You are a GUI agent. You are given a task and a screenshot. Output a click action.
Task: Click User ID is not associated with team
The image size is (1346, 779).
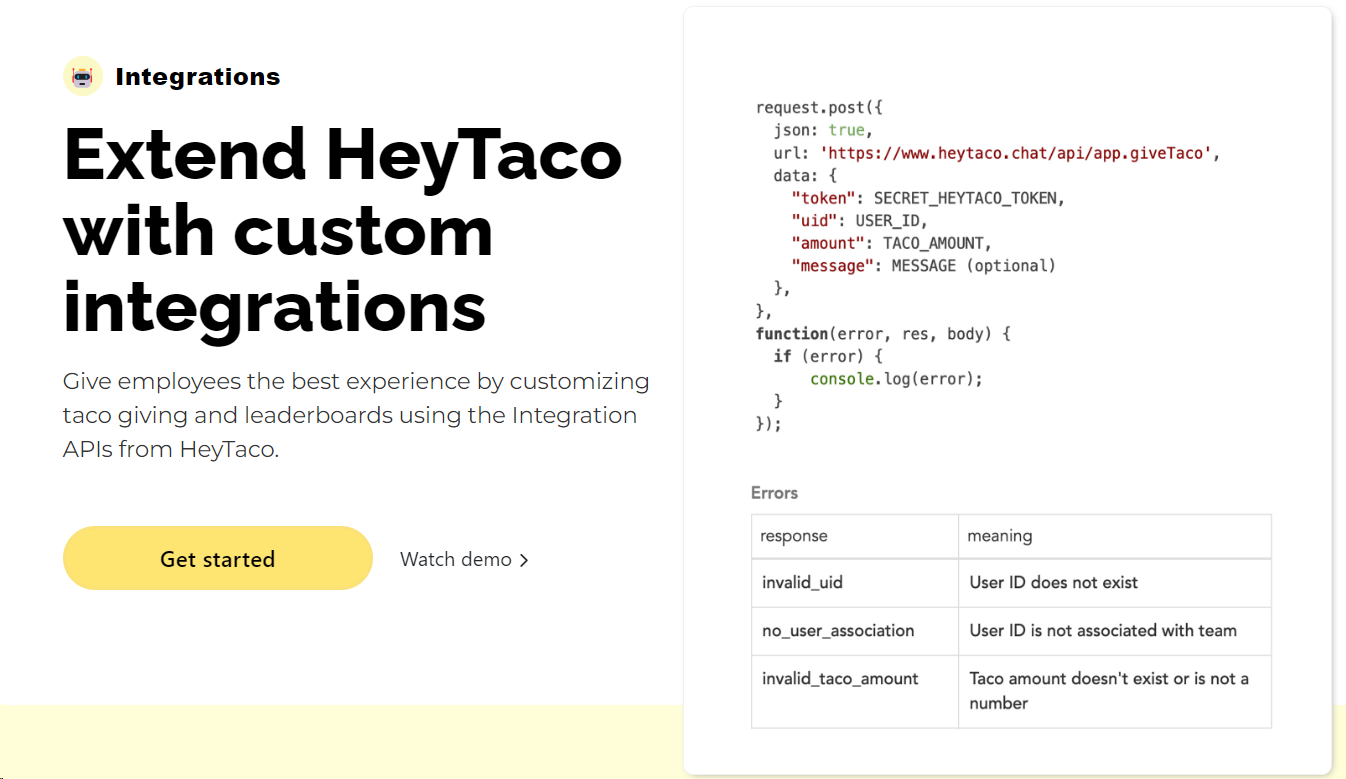point(1115,630)
